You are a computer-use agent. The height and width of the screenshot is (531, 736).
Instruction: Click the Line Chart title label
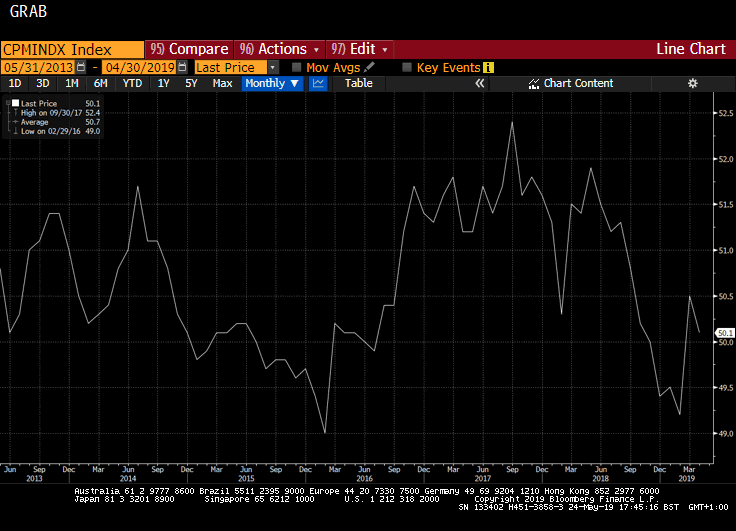tap(690, 49)
